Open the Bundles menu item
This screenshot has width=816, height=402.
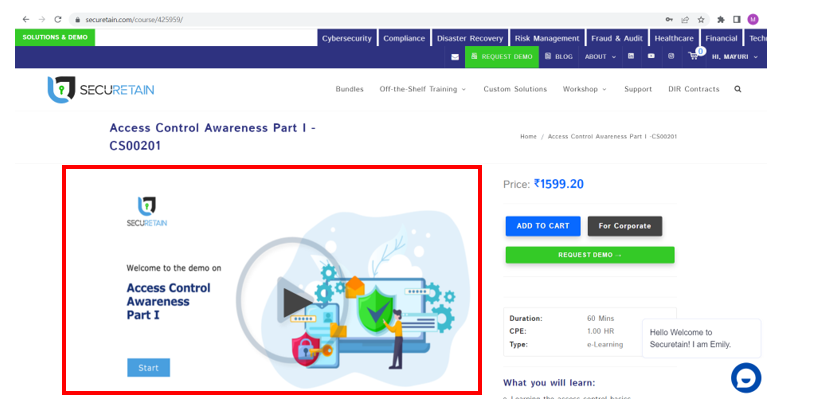(350, 89)
